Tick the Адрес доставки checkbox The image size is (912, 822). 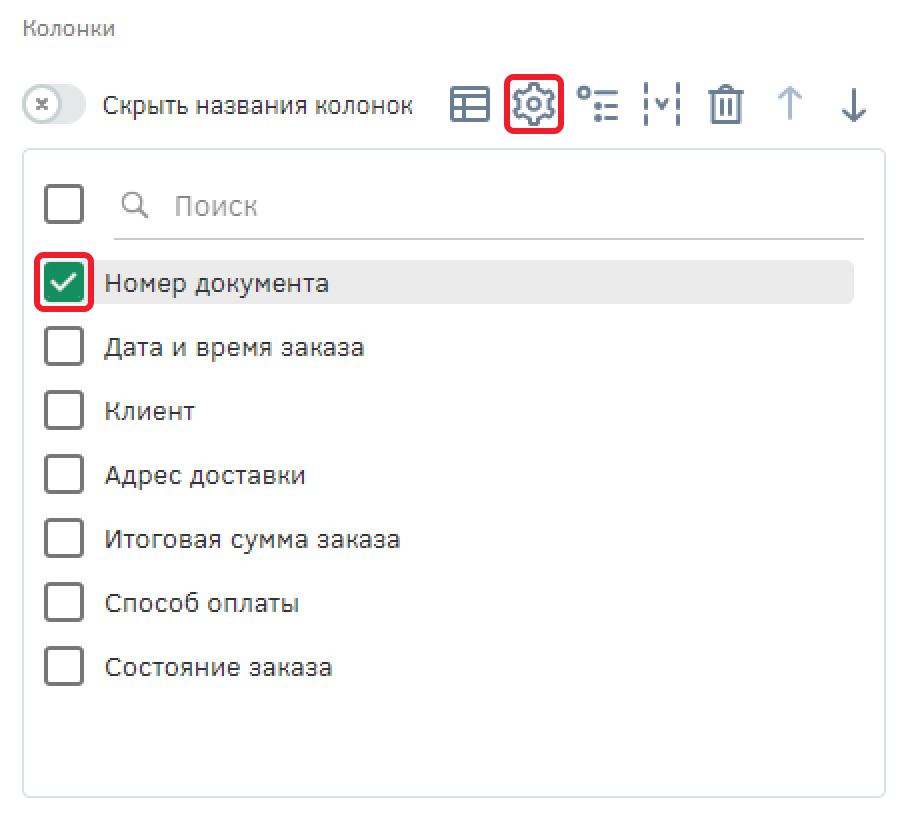point(64,476)
